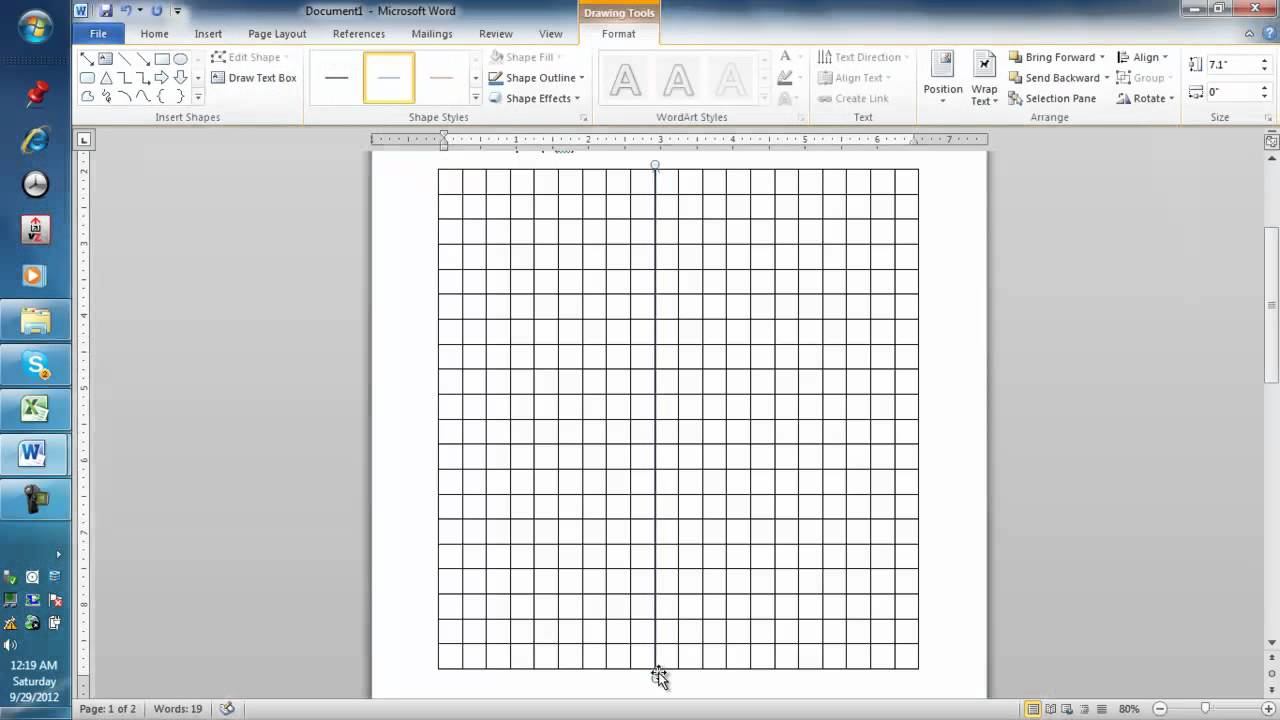
Task: Undo the last action
Action: 126,11
